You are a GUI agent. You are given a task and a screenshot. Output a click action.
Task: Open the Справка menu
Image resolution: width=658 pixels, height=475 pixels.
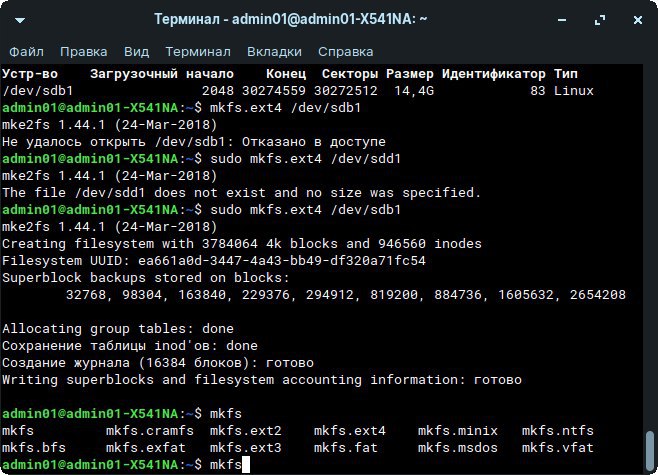tap(345, 51)
